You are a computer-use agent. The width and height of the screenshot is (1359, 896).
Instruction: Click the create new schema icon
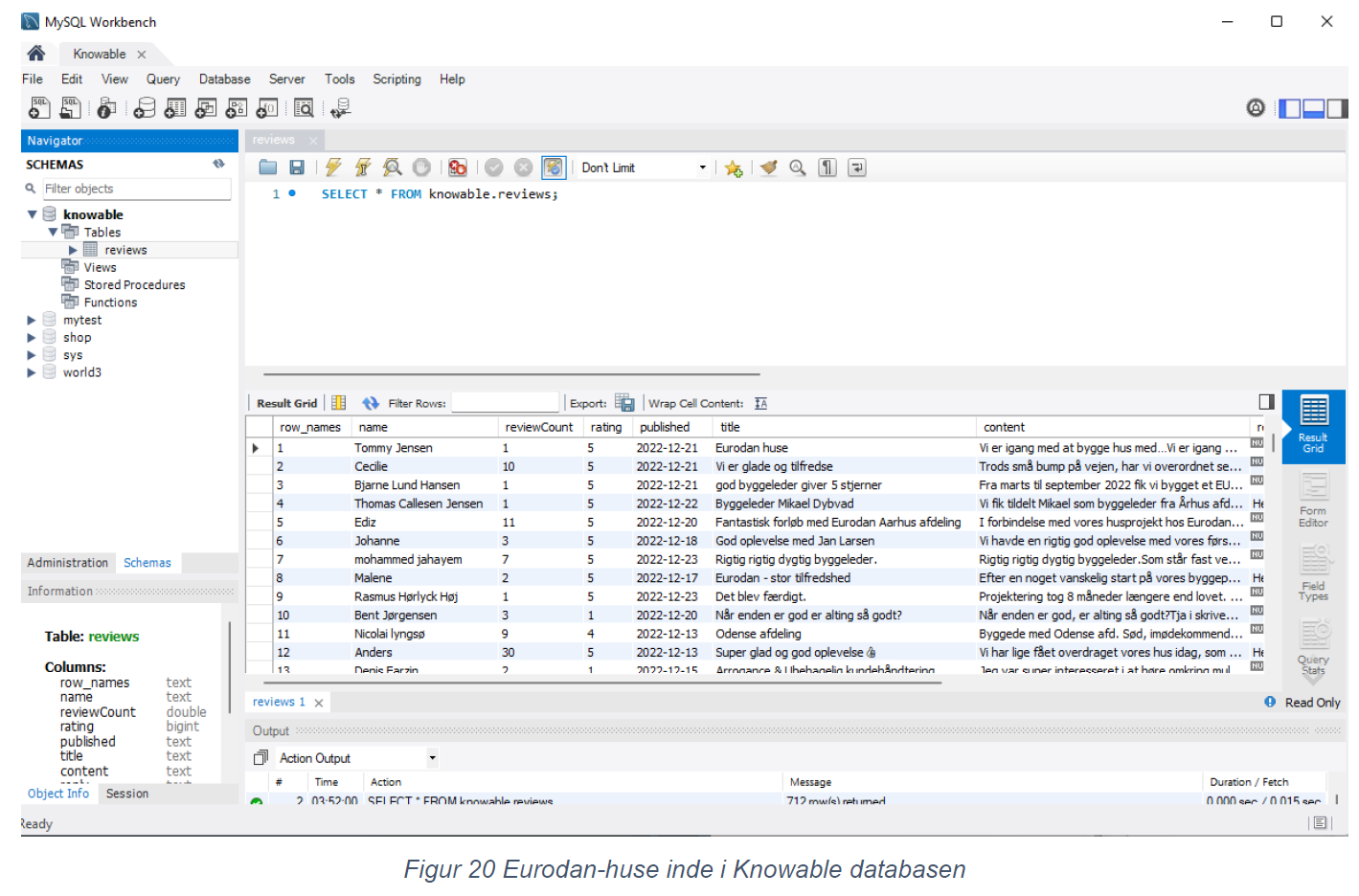[x=145, y=108]
